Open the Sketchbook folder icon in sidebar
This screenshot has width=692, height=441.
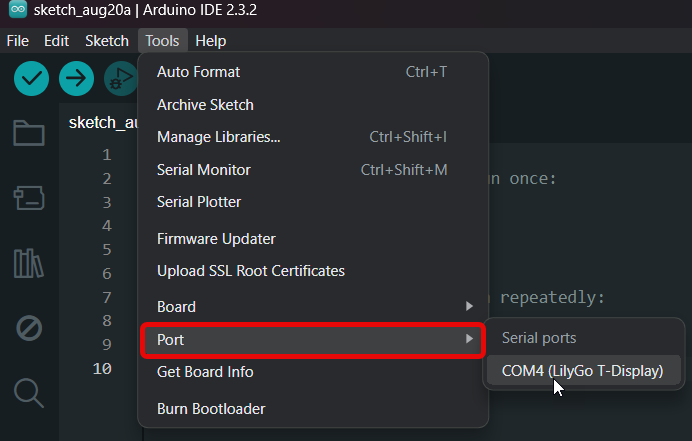[x=29, y=132]
